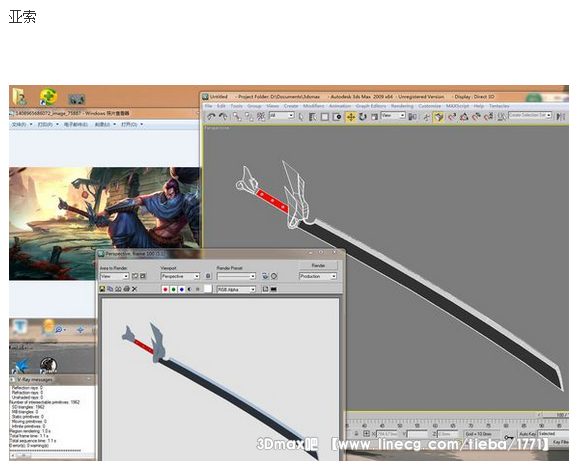This screenshot has width=578, height=461.
Task: Toggle the Spinner Snap button
Action: tap(488, 117)
